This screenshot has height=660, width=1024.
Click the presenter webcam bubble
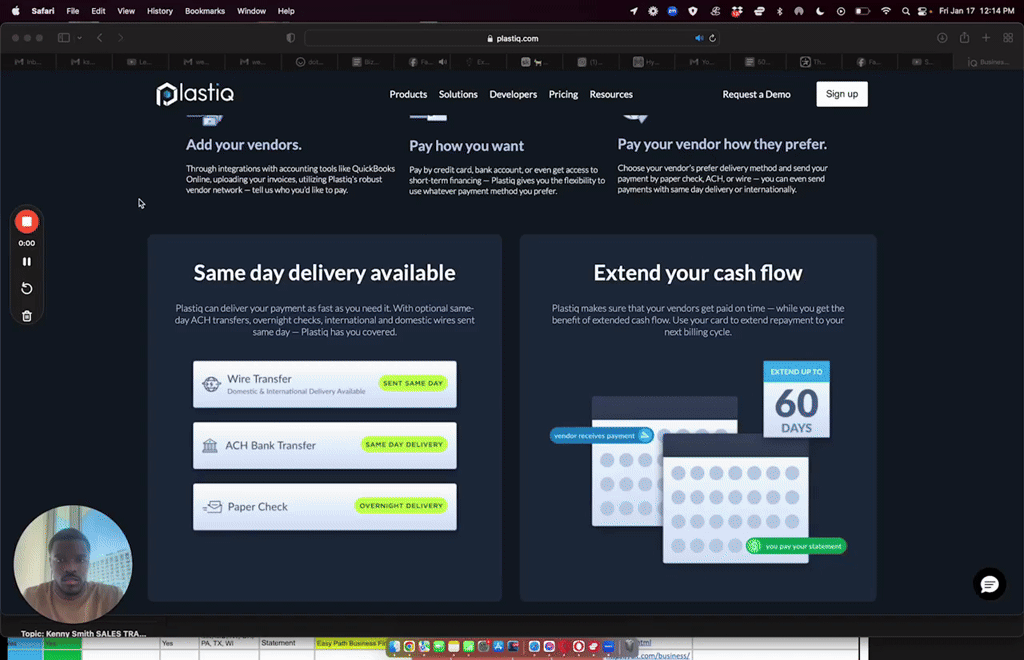[x=73, y=564]
